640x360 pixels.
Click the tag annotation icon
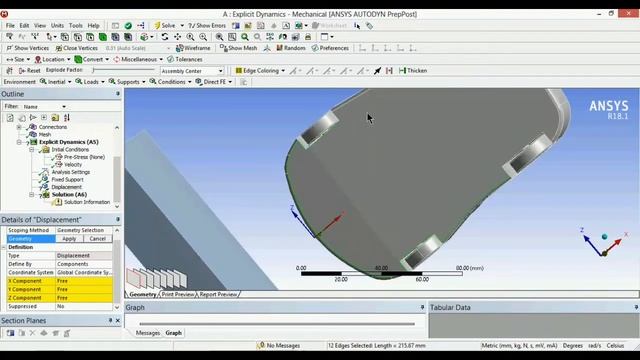pos(369,26)
